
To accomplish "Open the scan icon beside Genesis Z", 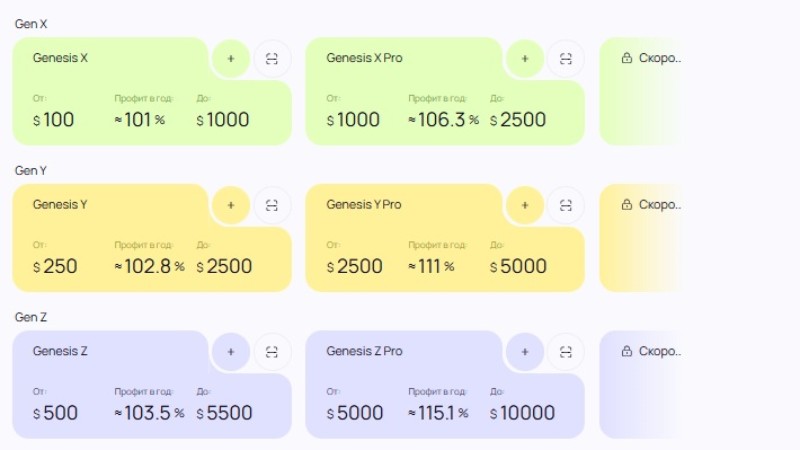I will point(272,352).
